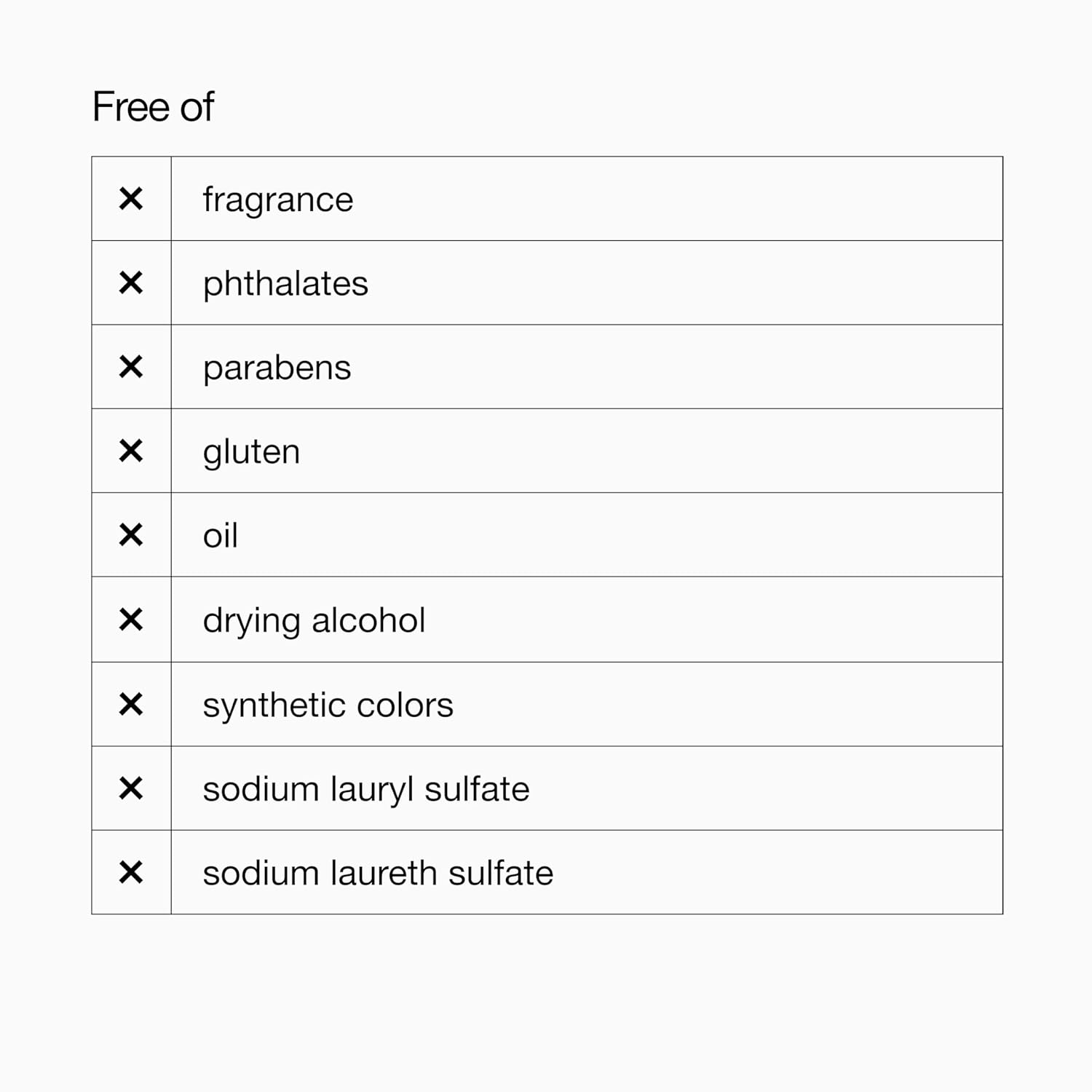Click the "Free of" heading
Screen dimensions: 1092x1092
(x=153, y=107)
